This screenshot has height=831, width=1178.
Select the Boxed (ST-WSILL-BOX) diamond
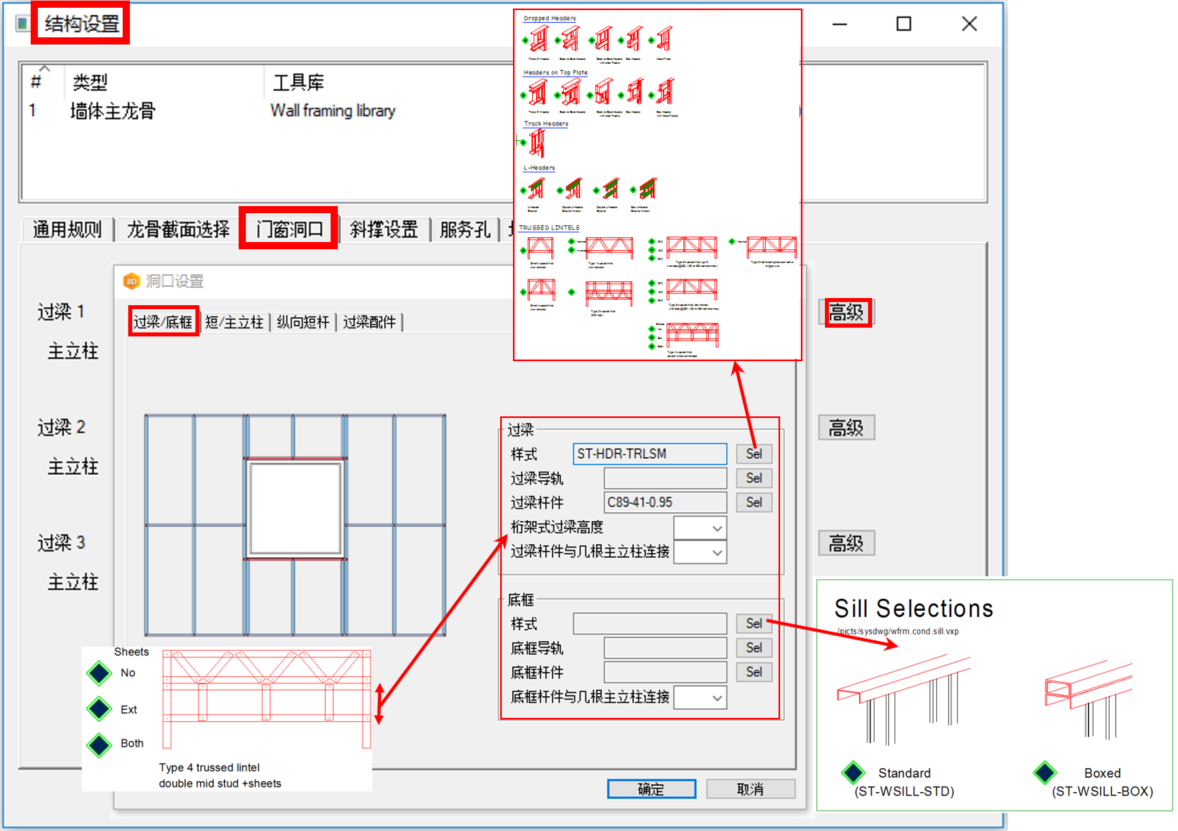[1045, 772]
